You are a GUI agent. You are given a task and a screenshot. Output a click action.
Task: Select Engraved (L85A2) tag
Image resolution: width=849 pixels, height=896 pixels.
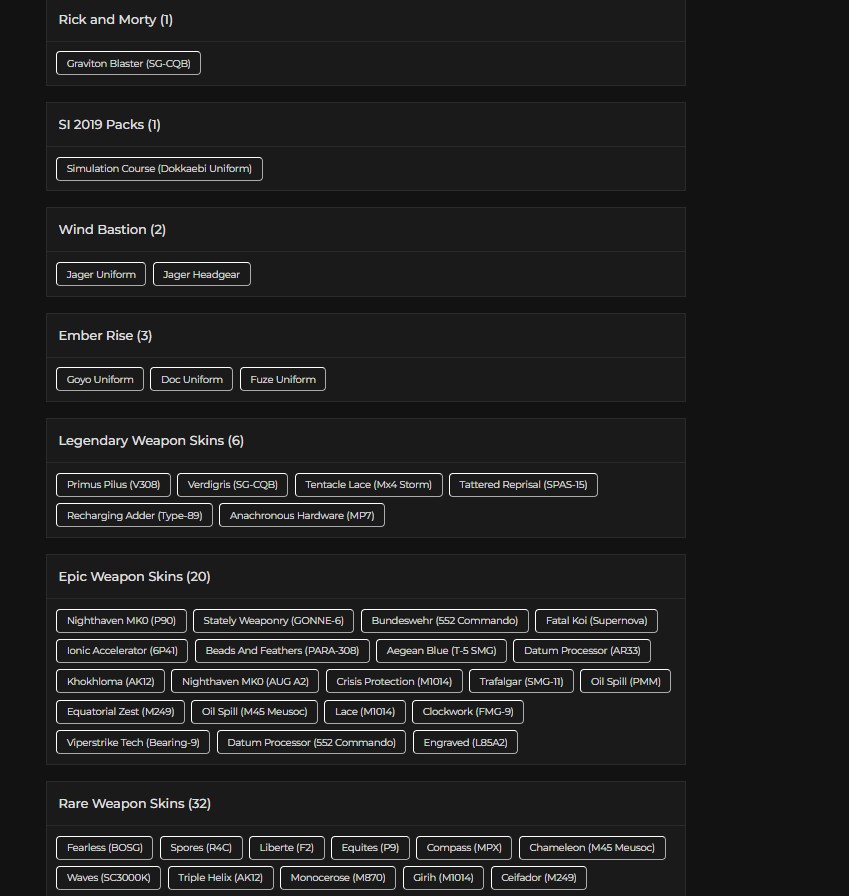[x=466, y=742]
